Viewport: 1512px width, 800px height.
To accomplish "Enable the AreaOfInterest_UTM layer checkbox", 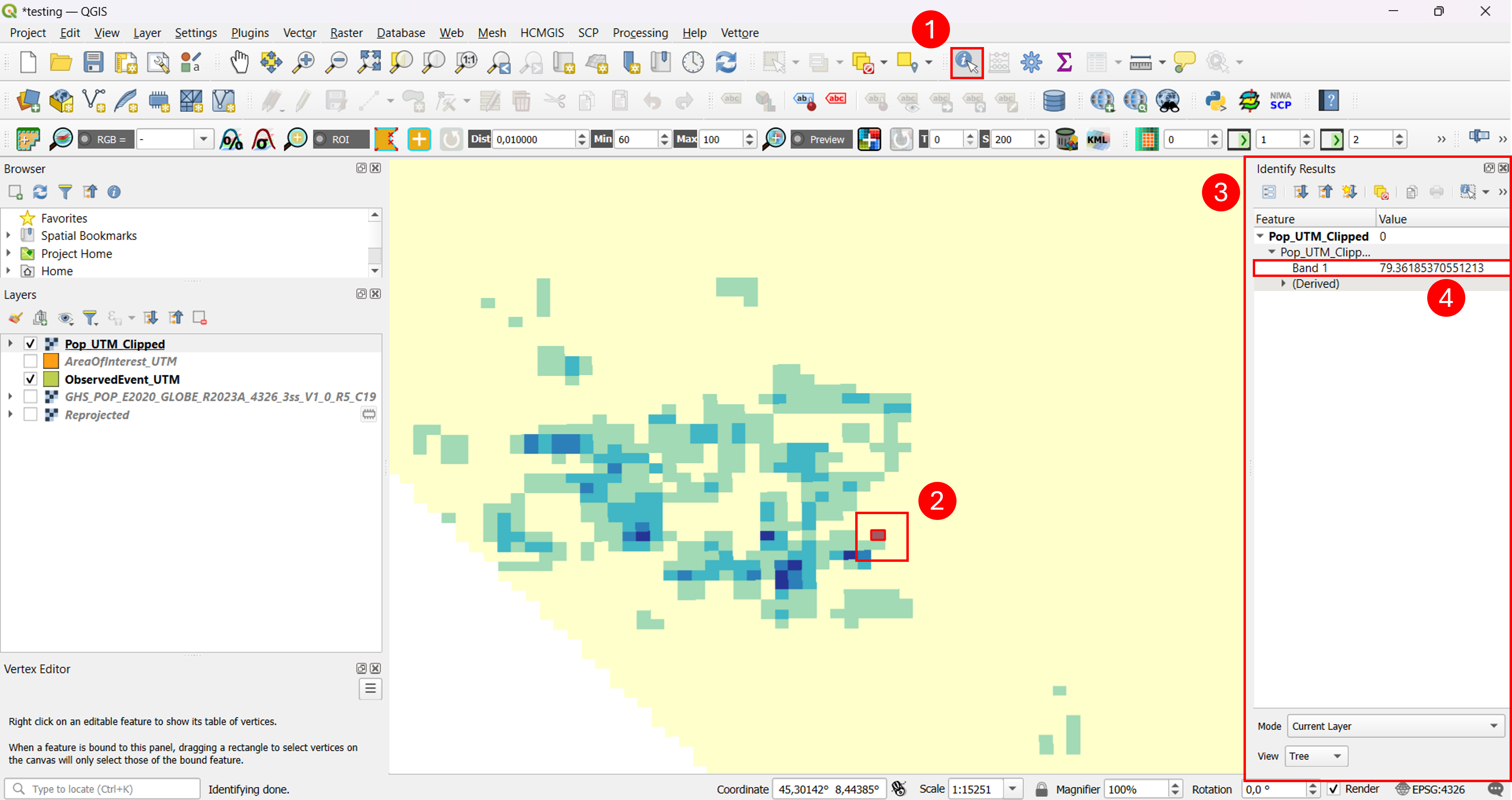I will coord(31,361).
